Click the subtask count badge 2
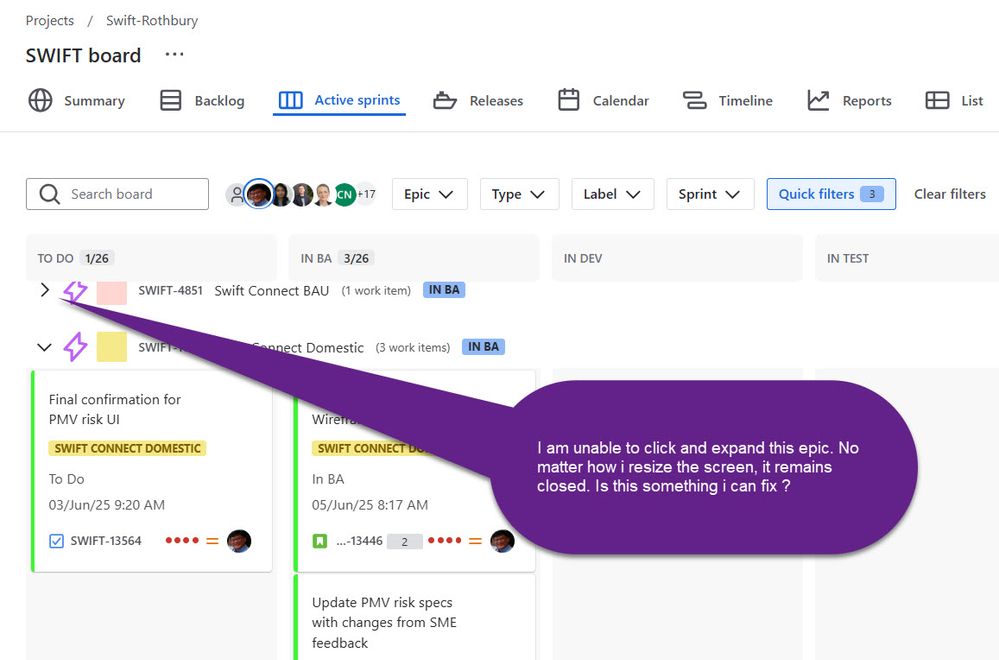Screen dimensions: 999x660 pos(405,542)
